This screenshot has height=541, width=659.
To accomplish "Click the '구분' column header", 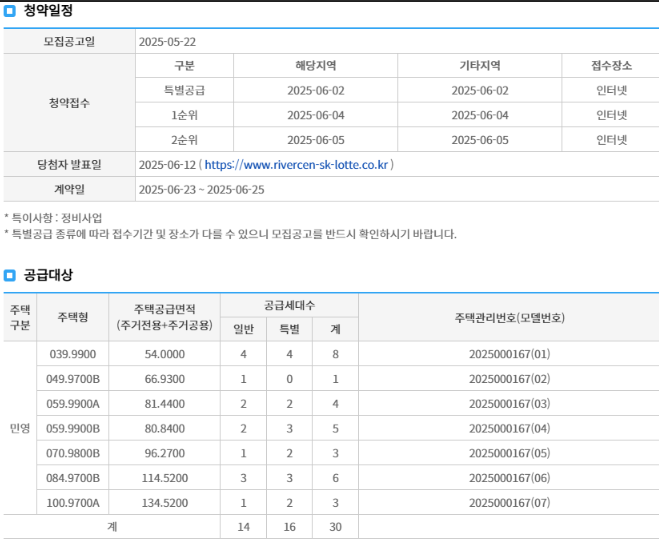I will [x=185, y=66].
